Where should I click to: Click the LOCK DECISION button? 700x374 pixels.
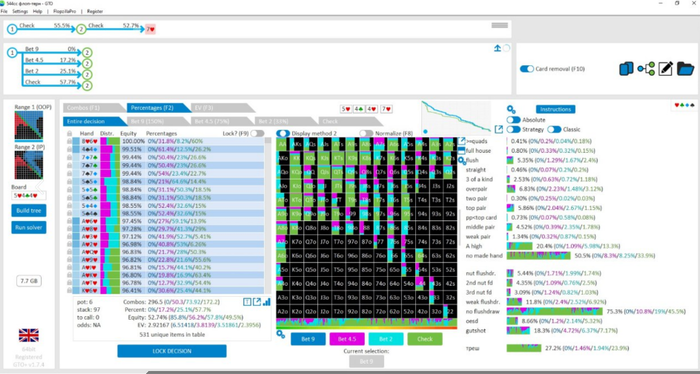pyautogui.click(x=172, y=351)
